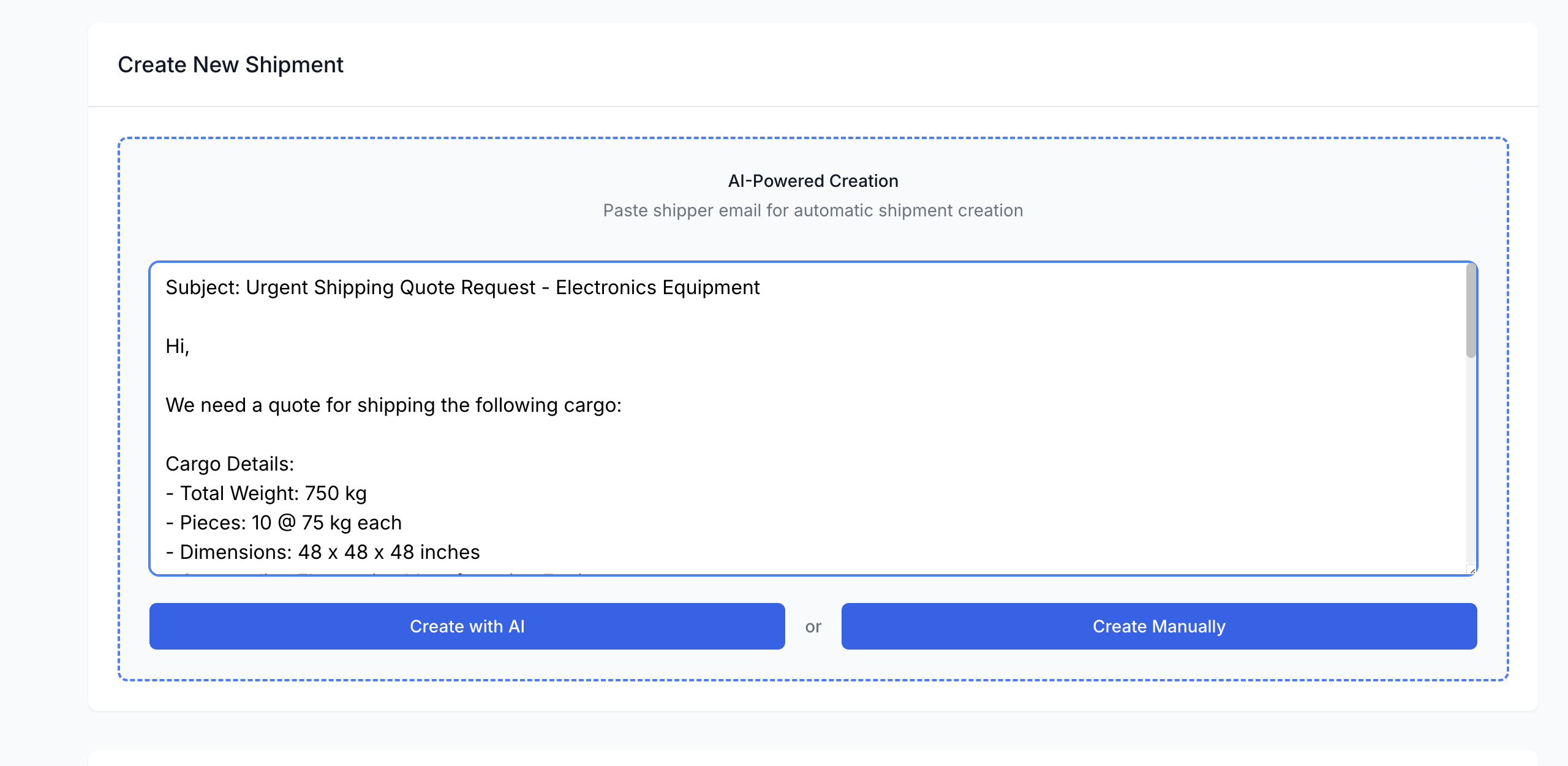Click the 'Create New Shipment' heading
The width and height of the screenshot is (1568, 766).
[230, 65]
